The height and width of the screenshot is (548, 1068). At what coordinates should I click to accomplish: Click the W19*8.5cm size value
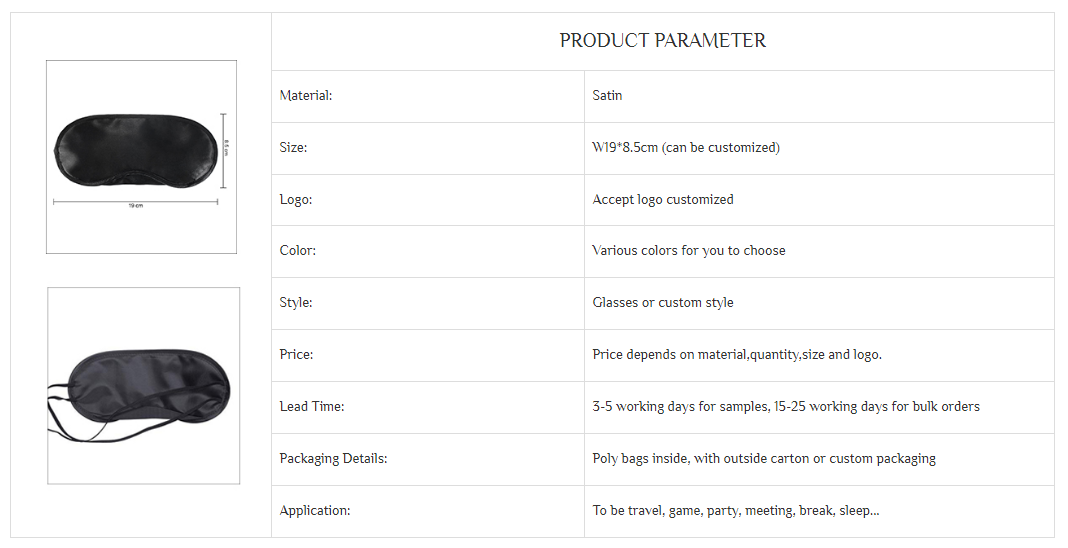tap(685, 148)
